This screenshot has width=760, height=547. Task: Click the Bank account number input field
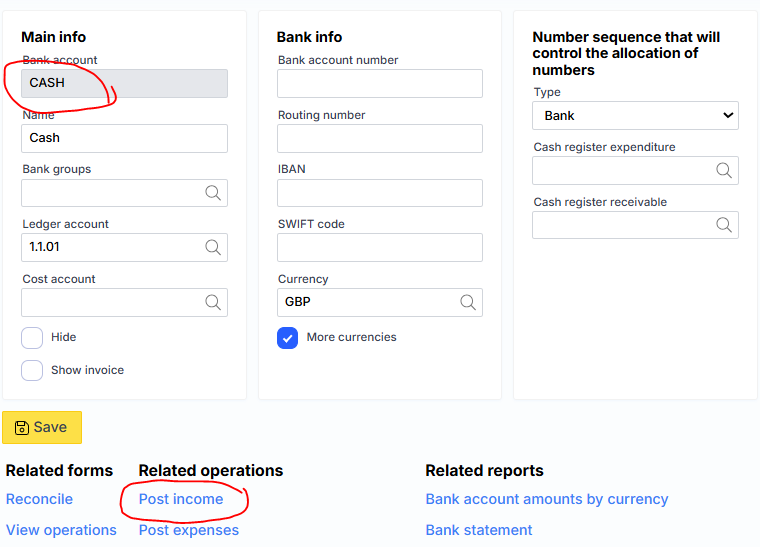point(380,84)
